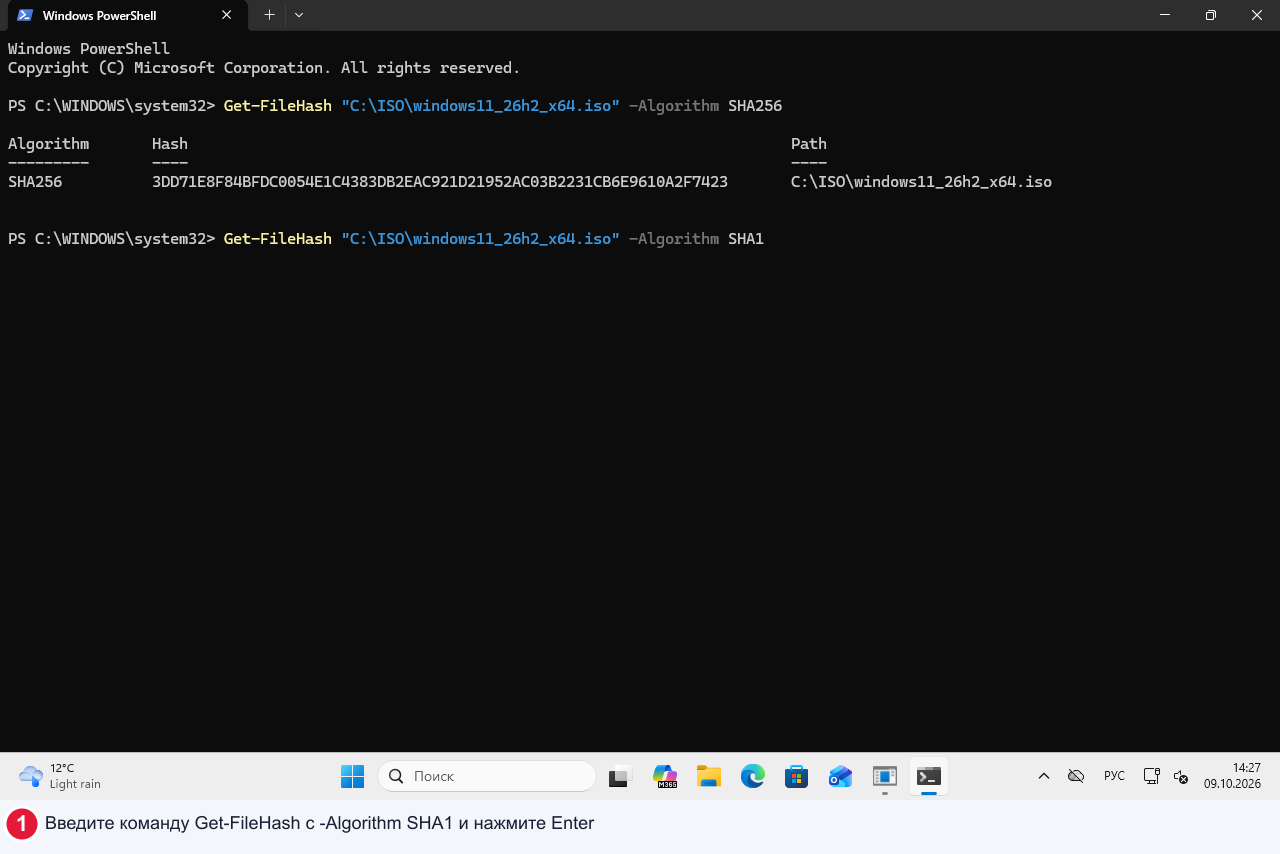Screen dimensions: 1280x854
Task: Open the clock and date flyout
Action: (x=1232, y=776)
